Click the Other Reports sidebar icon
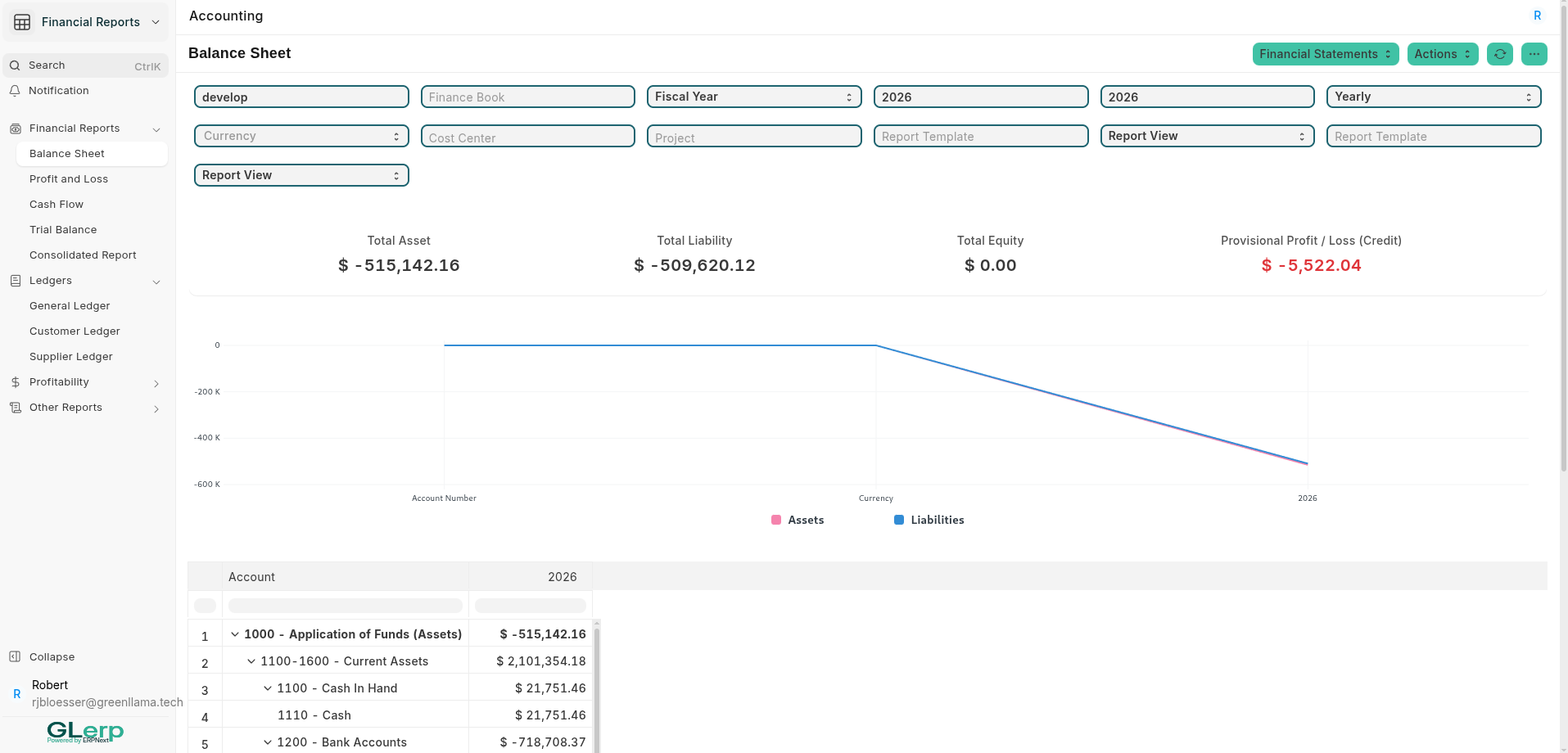The image size is (1568, 753). coord(15,407)
